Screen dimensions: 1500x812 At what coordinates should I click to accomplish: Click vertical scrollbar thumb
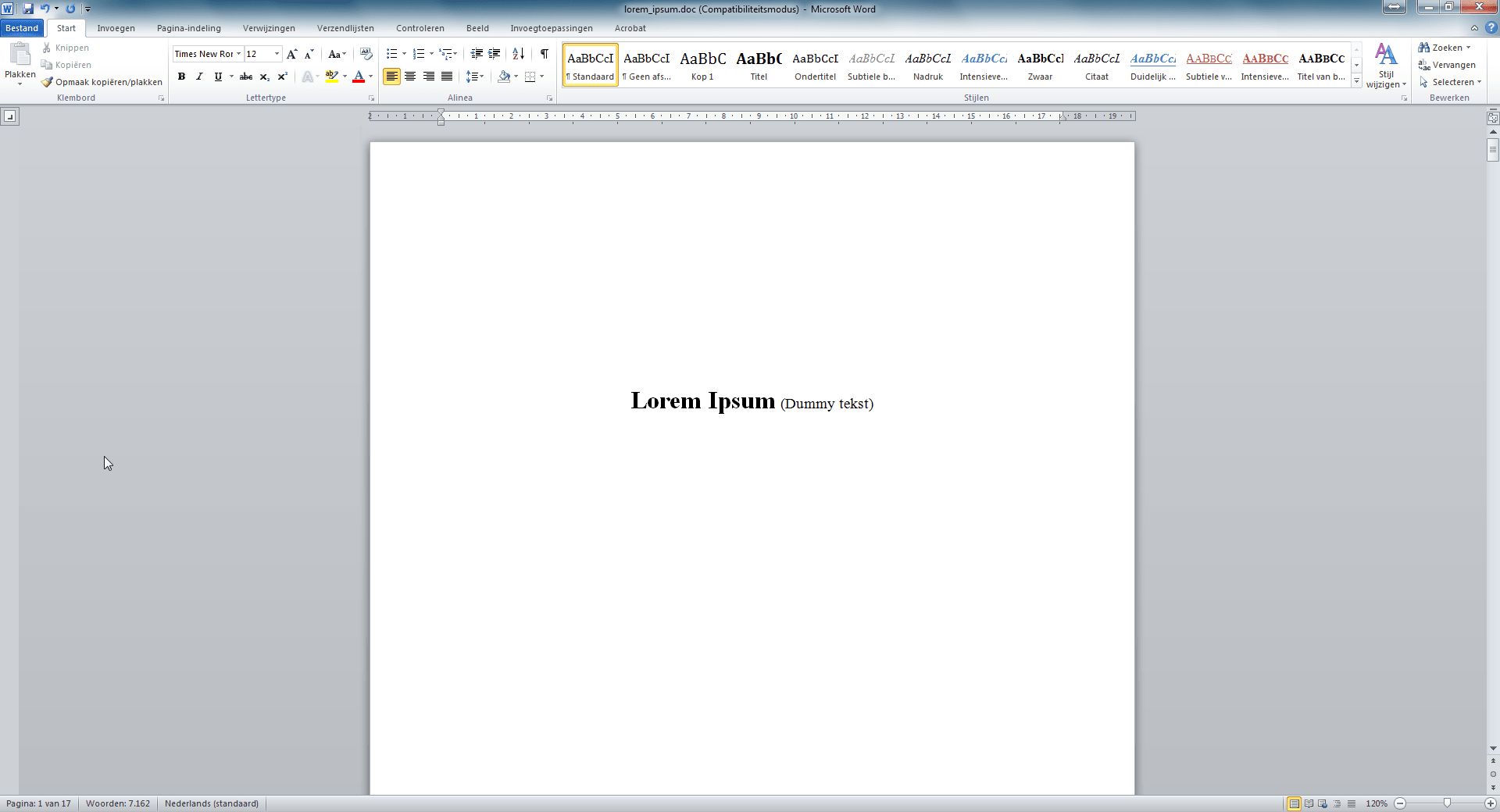(x=1493, y=149)
